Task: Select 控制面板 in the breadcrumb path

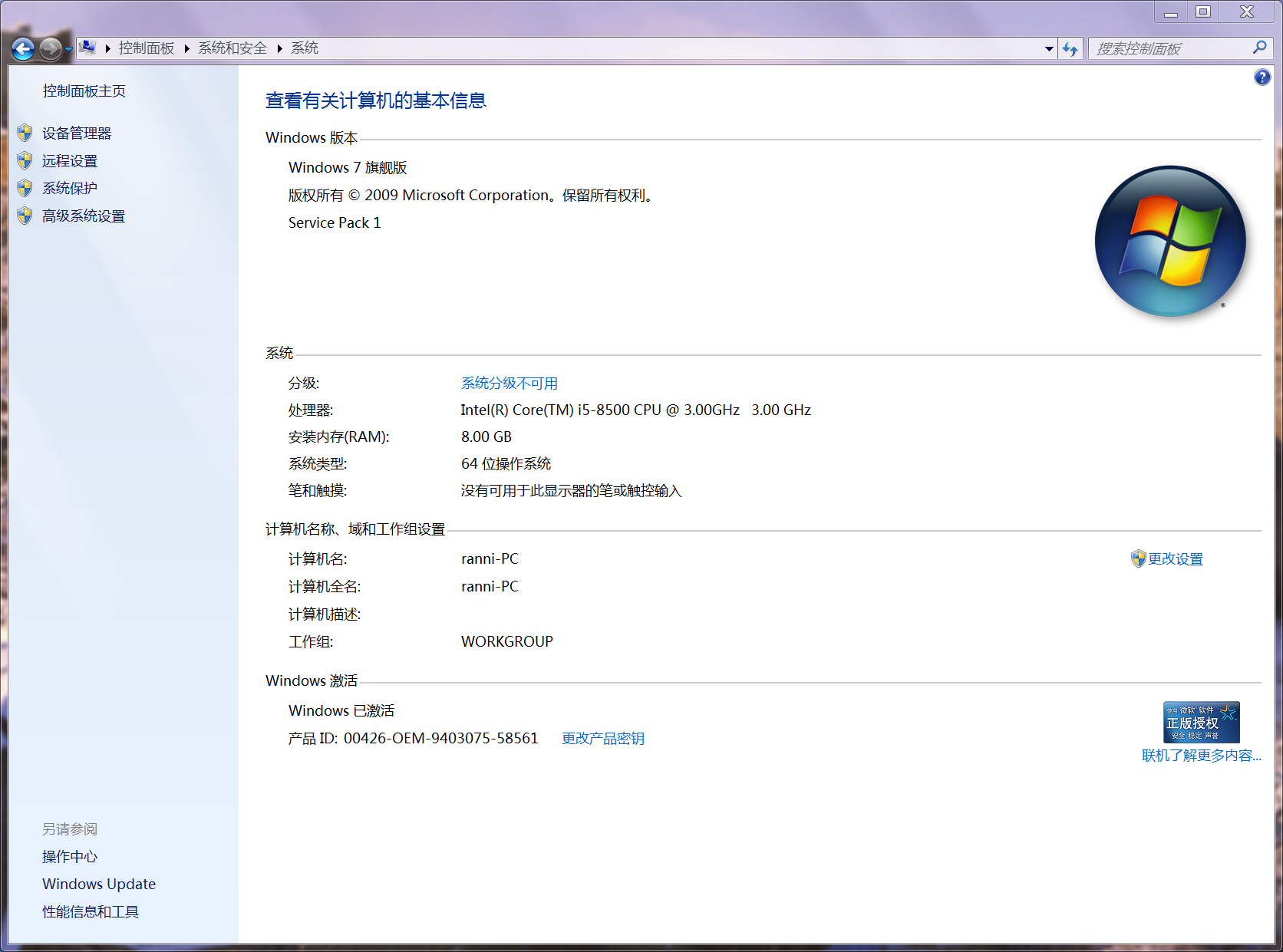Action: (x=147, y=48)
